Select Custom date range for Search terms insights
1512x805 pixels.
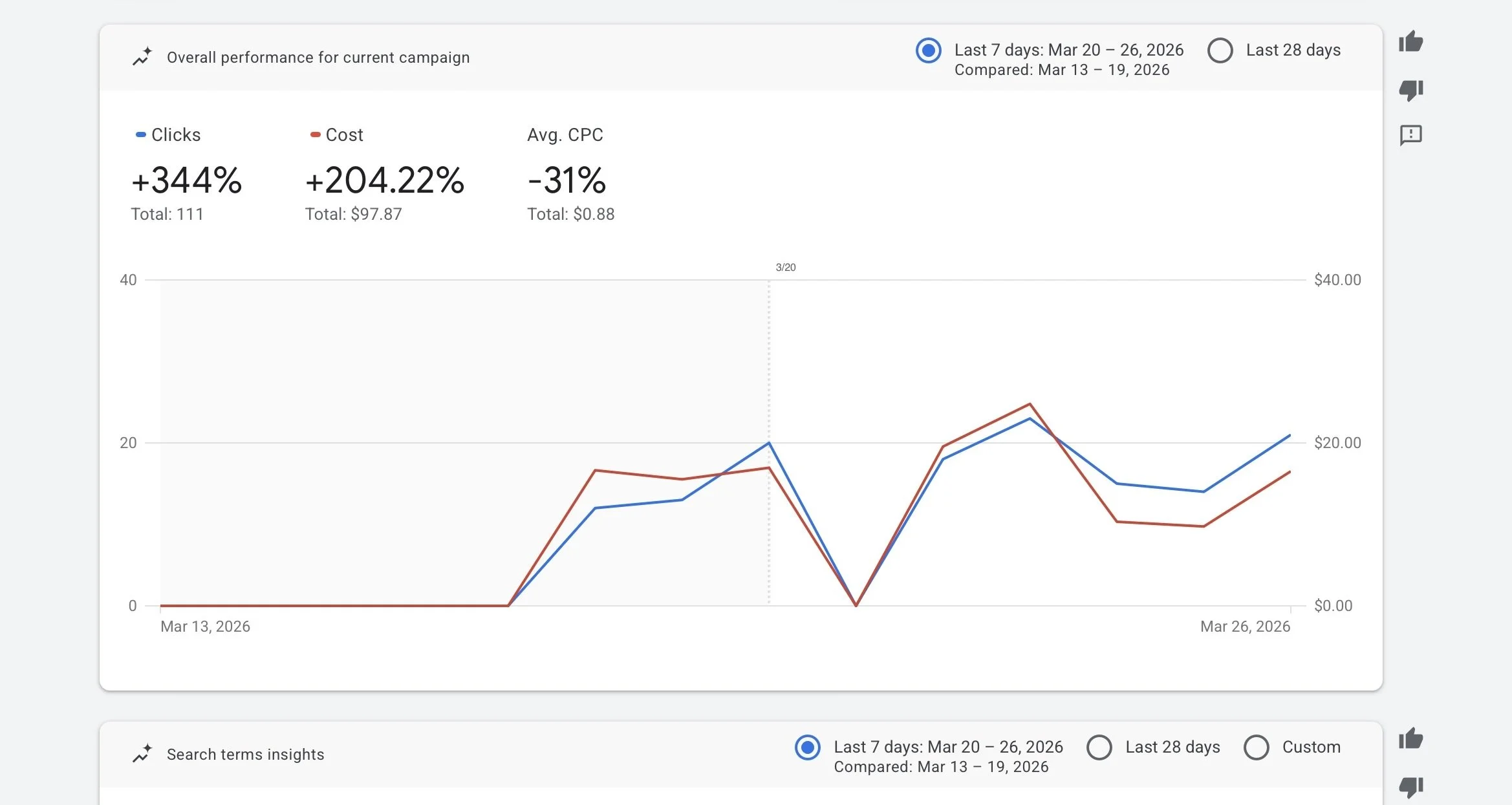(x=1257, y=748)
